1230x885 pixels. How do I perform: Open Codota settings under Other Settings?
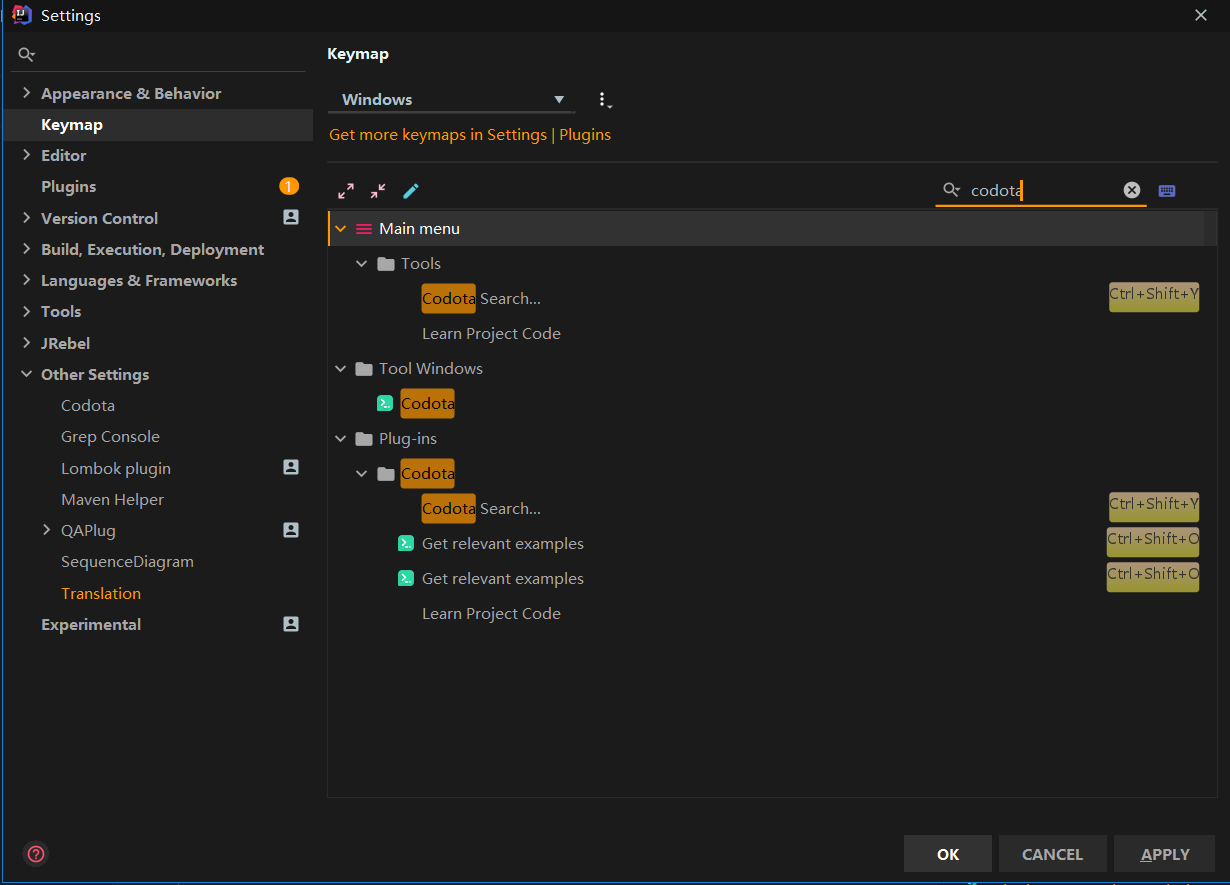point(88,405)
